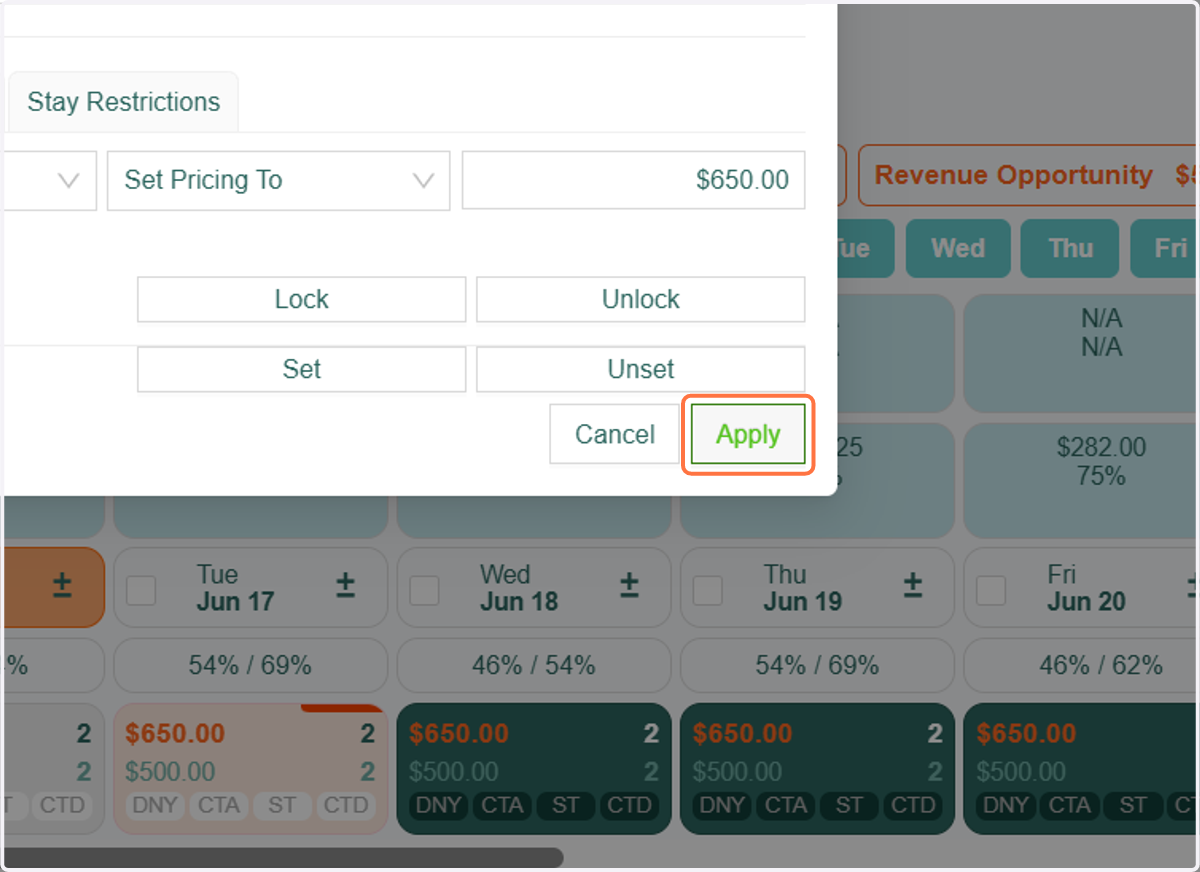Click the ± icon in the orange highlighted day header
Viewport: 1200px width, 872px height.
click(62, 586)
